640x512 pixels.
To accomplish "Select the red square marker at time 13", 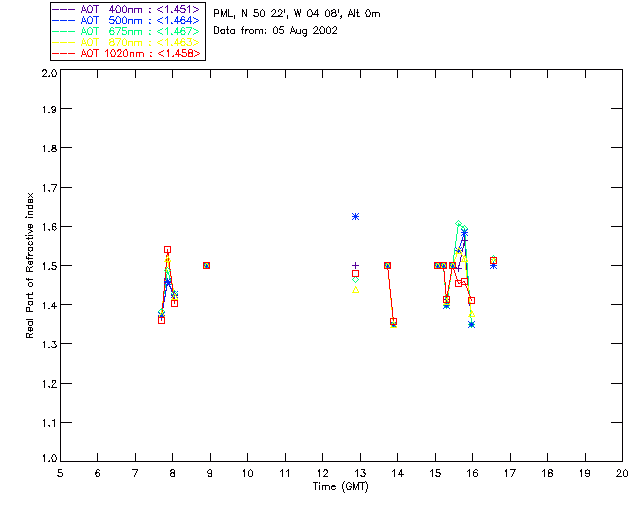I will pyautogui.click(x=356, y=274).
